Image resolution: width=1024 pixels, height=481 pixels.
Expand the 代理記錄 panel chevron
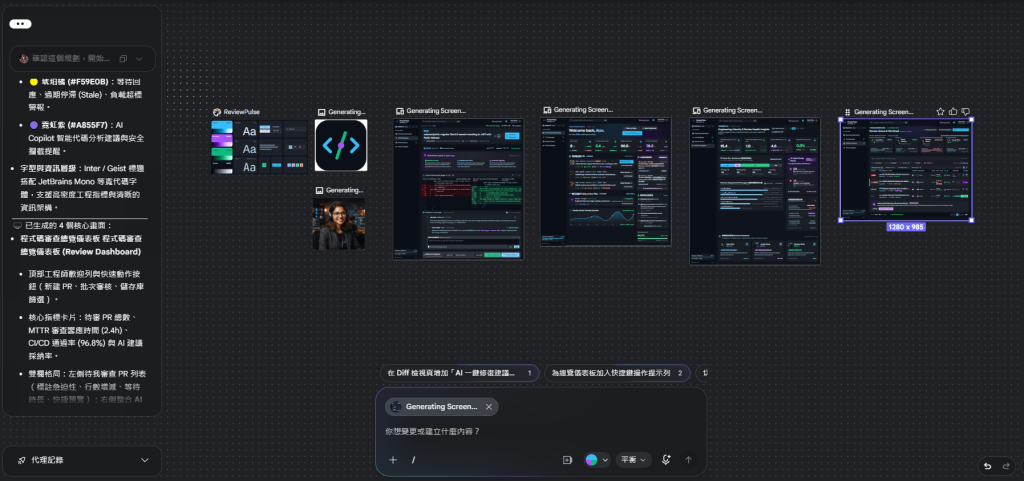(145, 460)
